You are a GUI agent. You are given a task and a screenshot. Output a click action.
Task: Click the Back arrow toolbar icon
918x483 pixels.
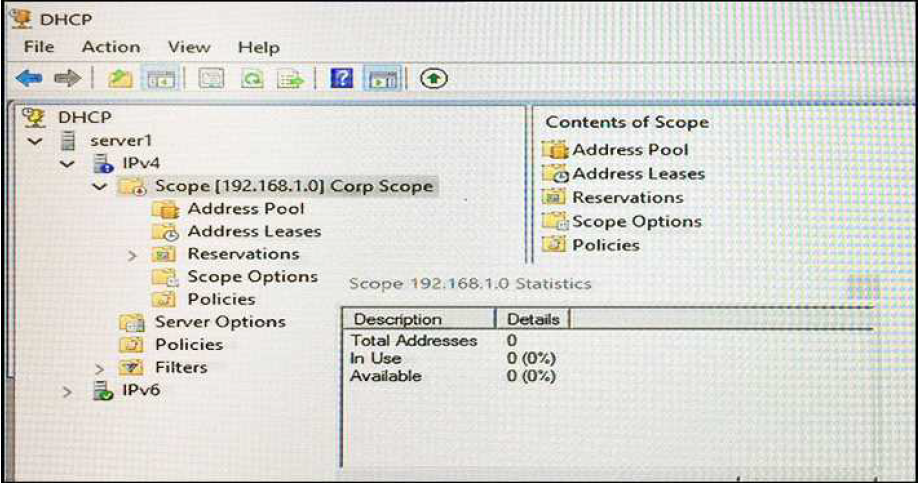(29, 78)
